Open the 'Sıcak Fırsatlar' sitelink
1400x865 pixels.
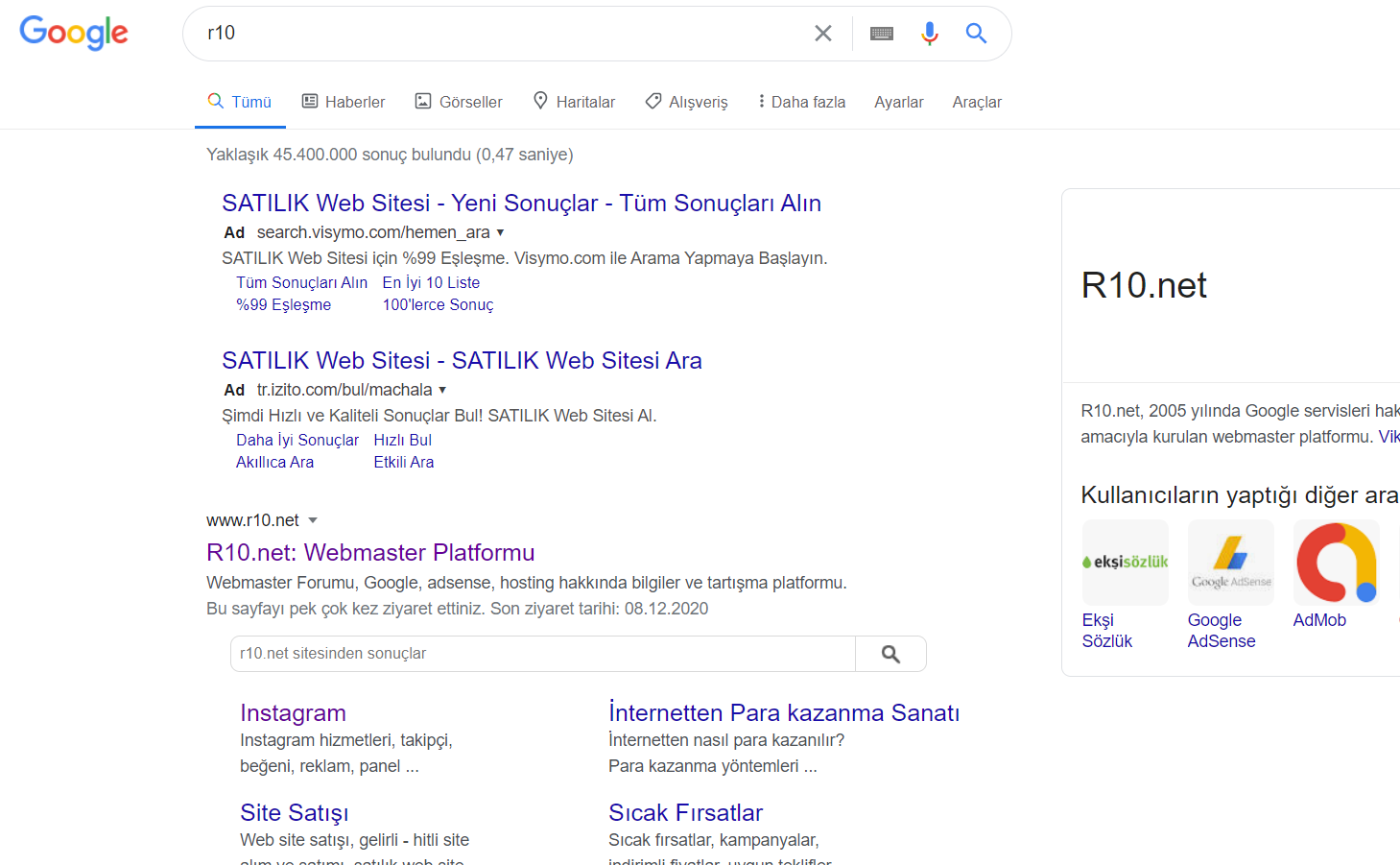[x=685, y=813]
